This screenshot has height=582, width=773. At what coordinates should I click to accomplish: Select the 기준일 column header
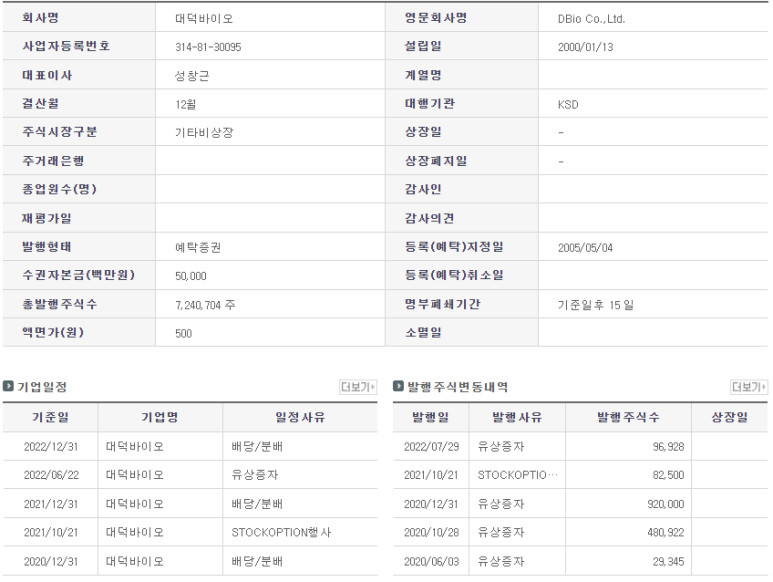point(50,417)
